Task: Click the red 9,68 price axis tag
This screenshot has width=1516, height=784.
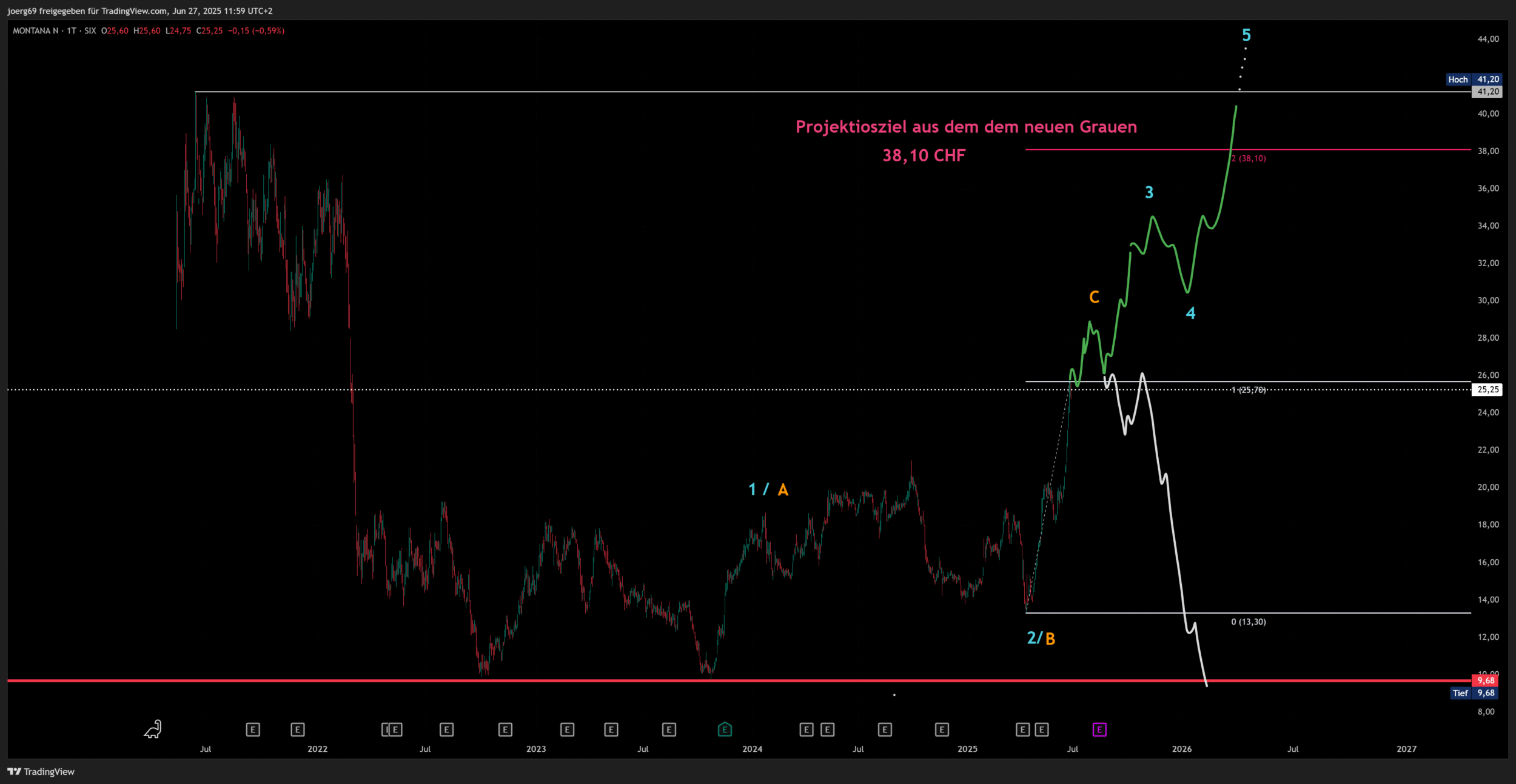Action: [x=1486, y=680]
